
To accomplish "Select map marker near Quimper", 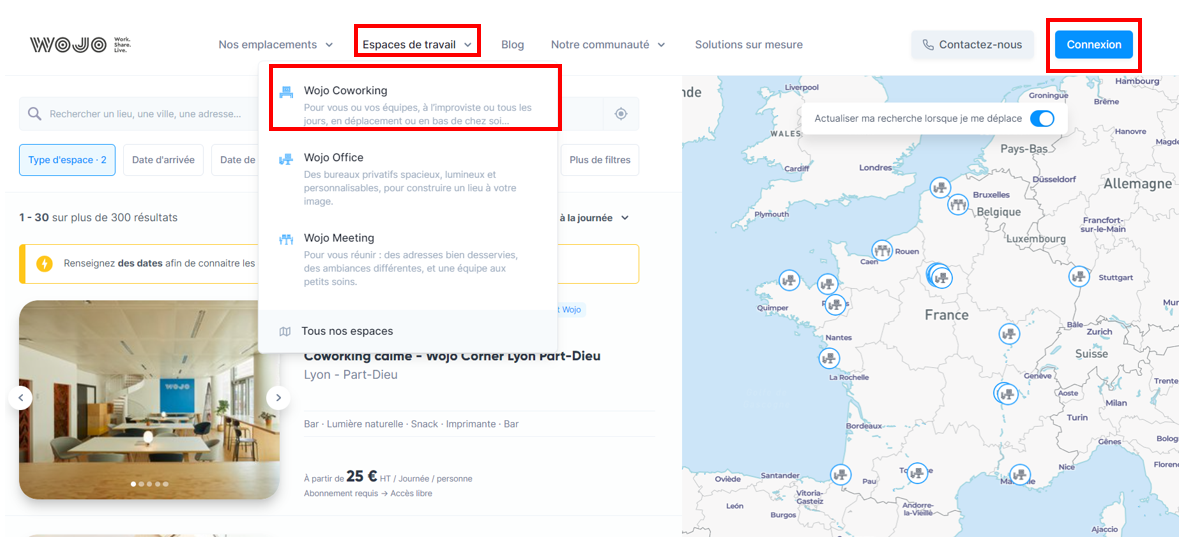I will click(788, 280).
